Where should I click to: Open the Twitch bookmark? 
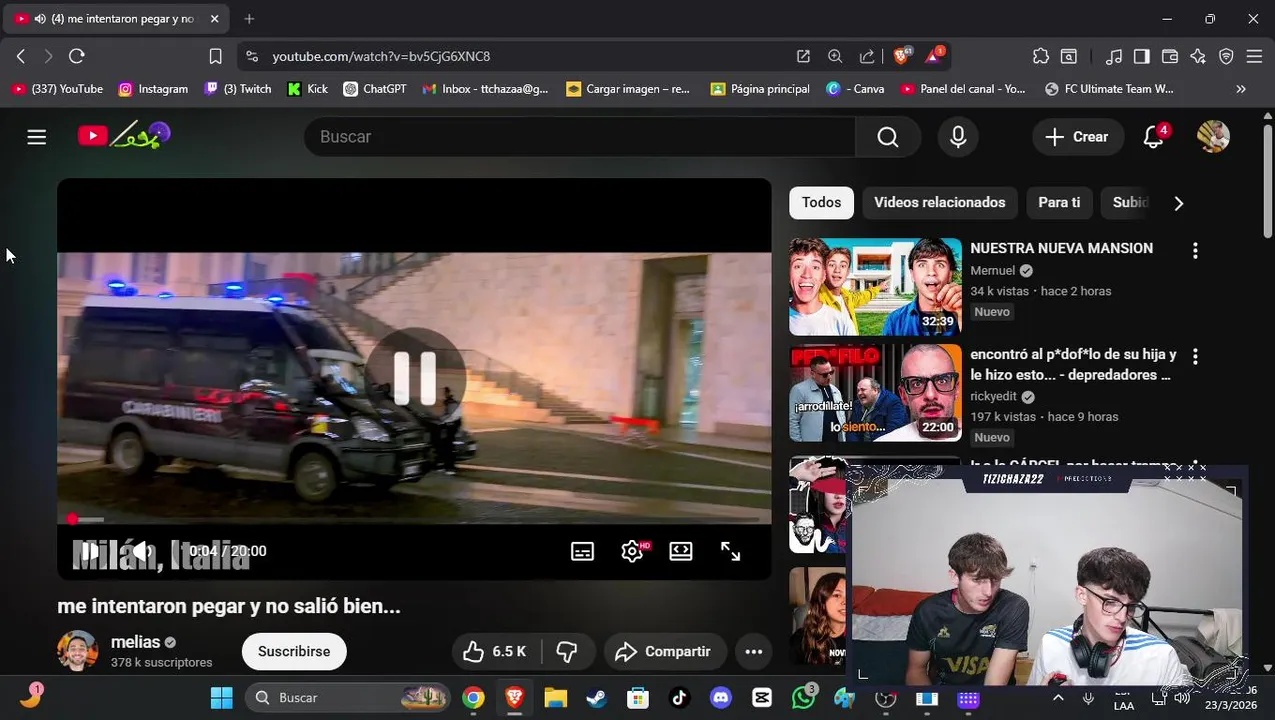pos(238,89)
